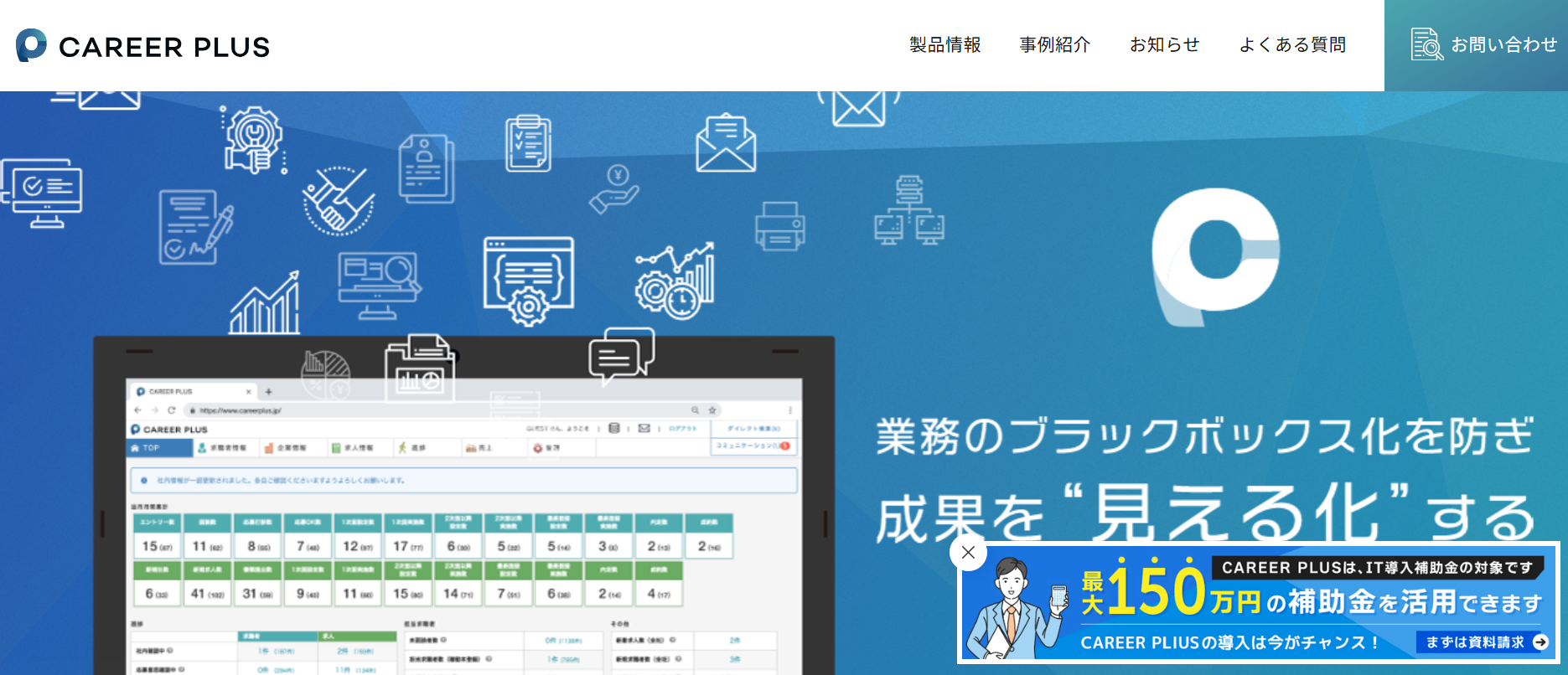This screenshot has width=1568, height=675.
Task: Go to the 事例紹介 page
Action: (x=1055, y=44)
